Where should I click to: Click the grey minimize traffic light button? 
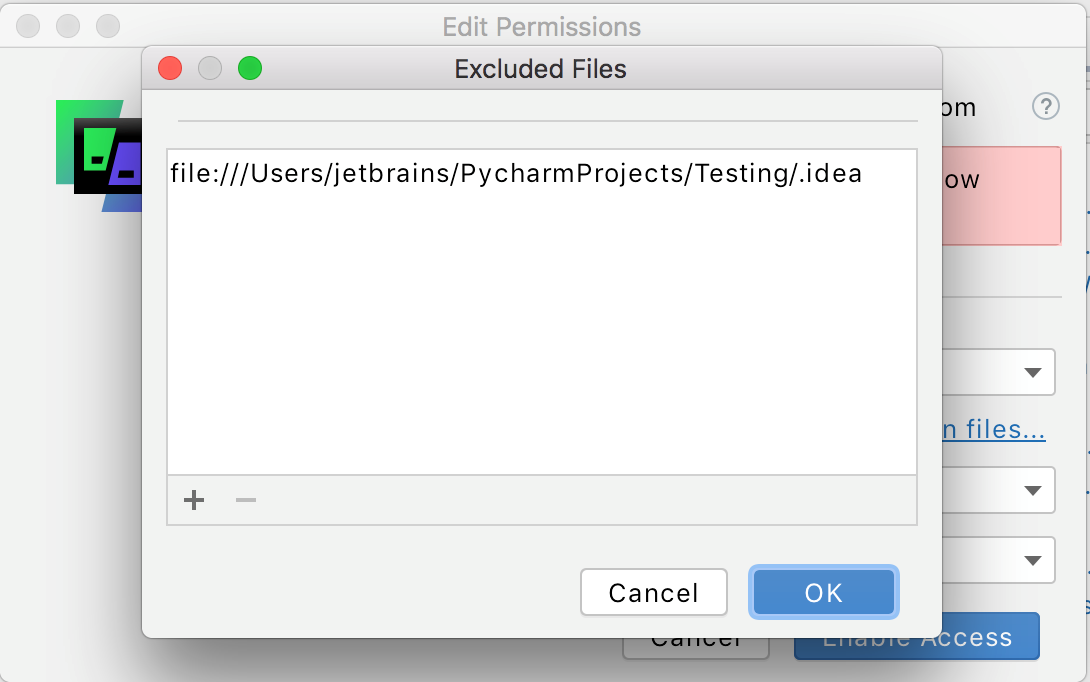tap(210, 68)
